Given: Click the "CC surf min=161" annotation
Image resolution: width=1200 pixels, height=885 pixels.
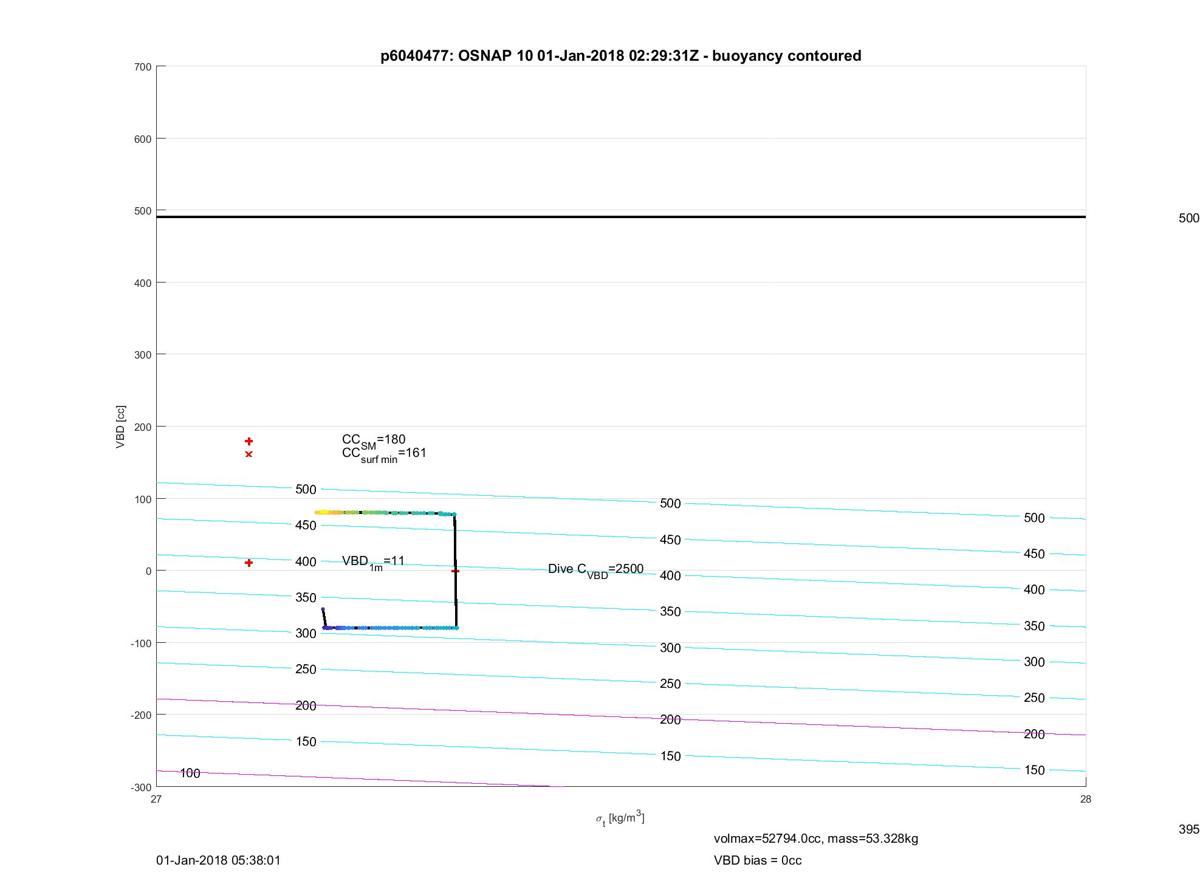Looking at the screenshot, I should 384,454.
